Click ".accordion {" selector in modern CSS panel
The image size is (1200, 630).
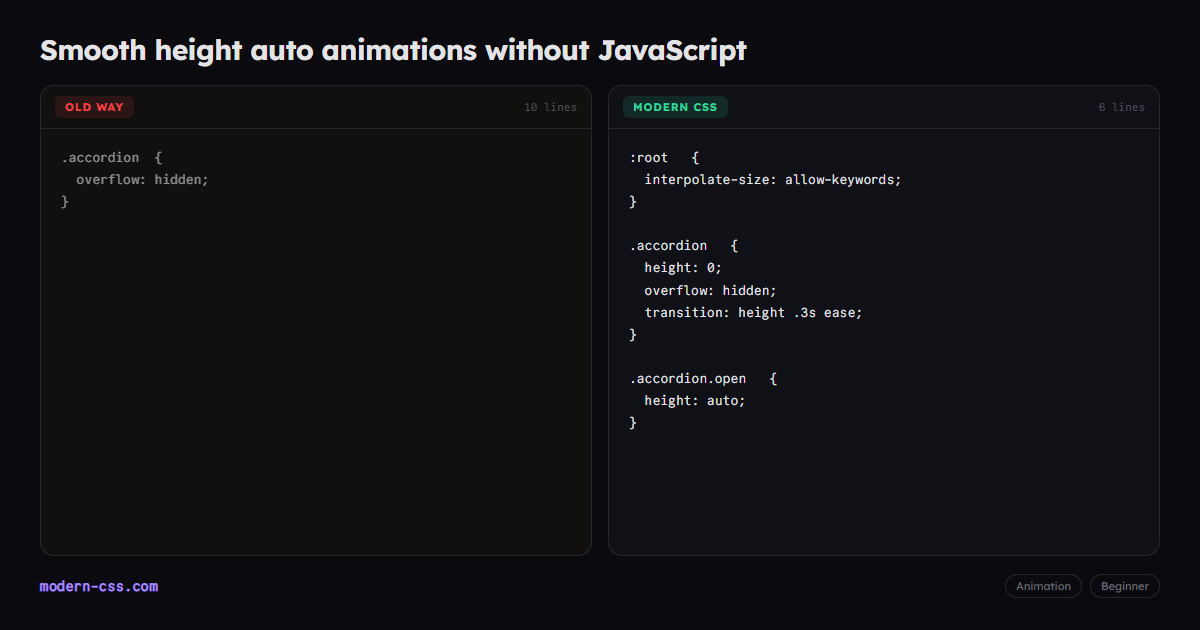[684, 245]
